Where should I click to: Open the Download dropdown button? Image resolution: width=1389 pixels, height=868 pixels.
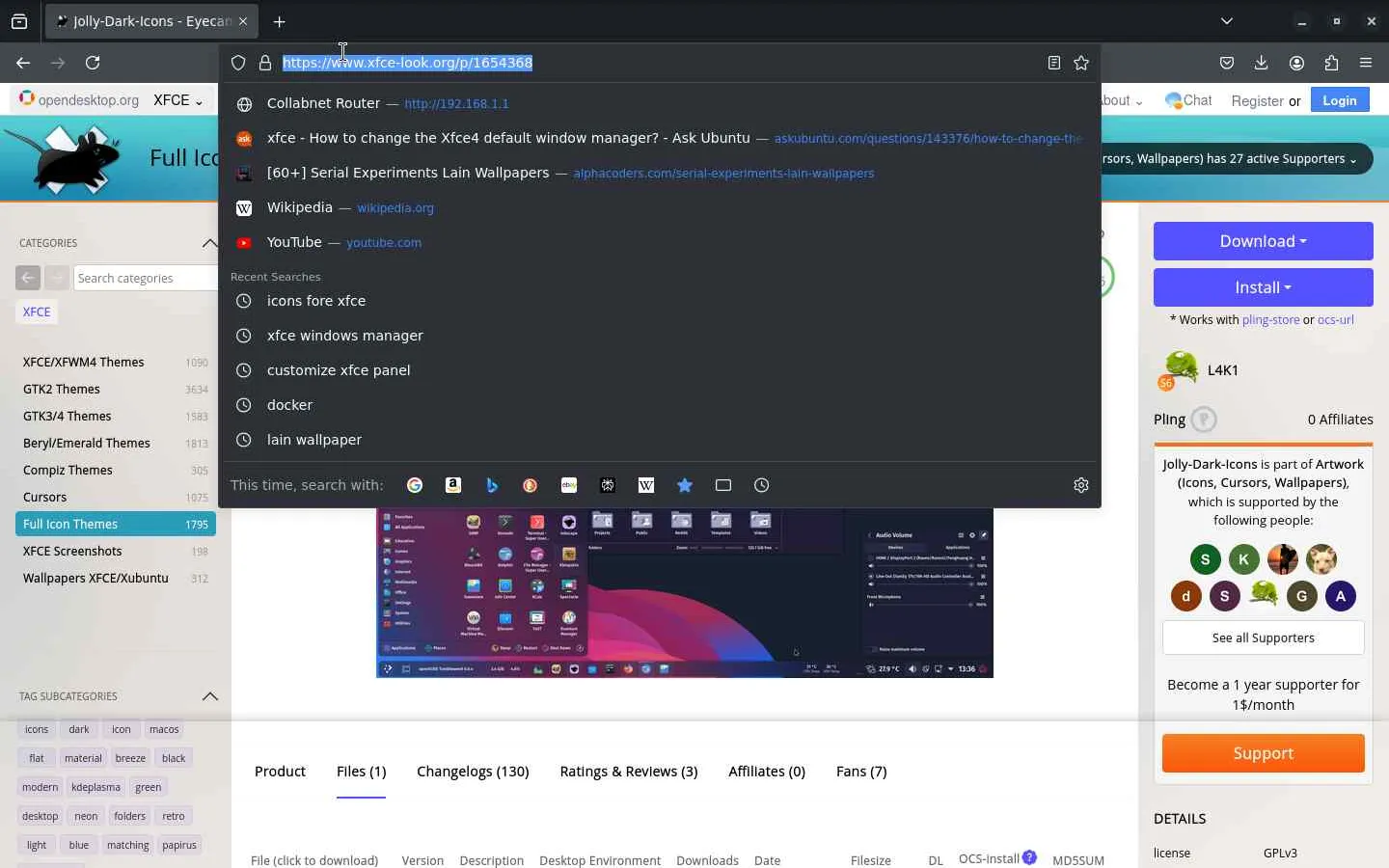(x=1264, y=241)
